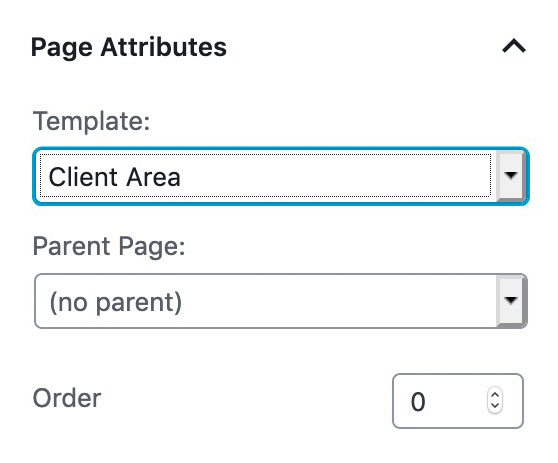Click the Page Attributes heading
This screenshot has width=558, height=463.
point(128,47)
